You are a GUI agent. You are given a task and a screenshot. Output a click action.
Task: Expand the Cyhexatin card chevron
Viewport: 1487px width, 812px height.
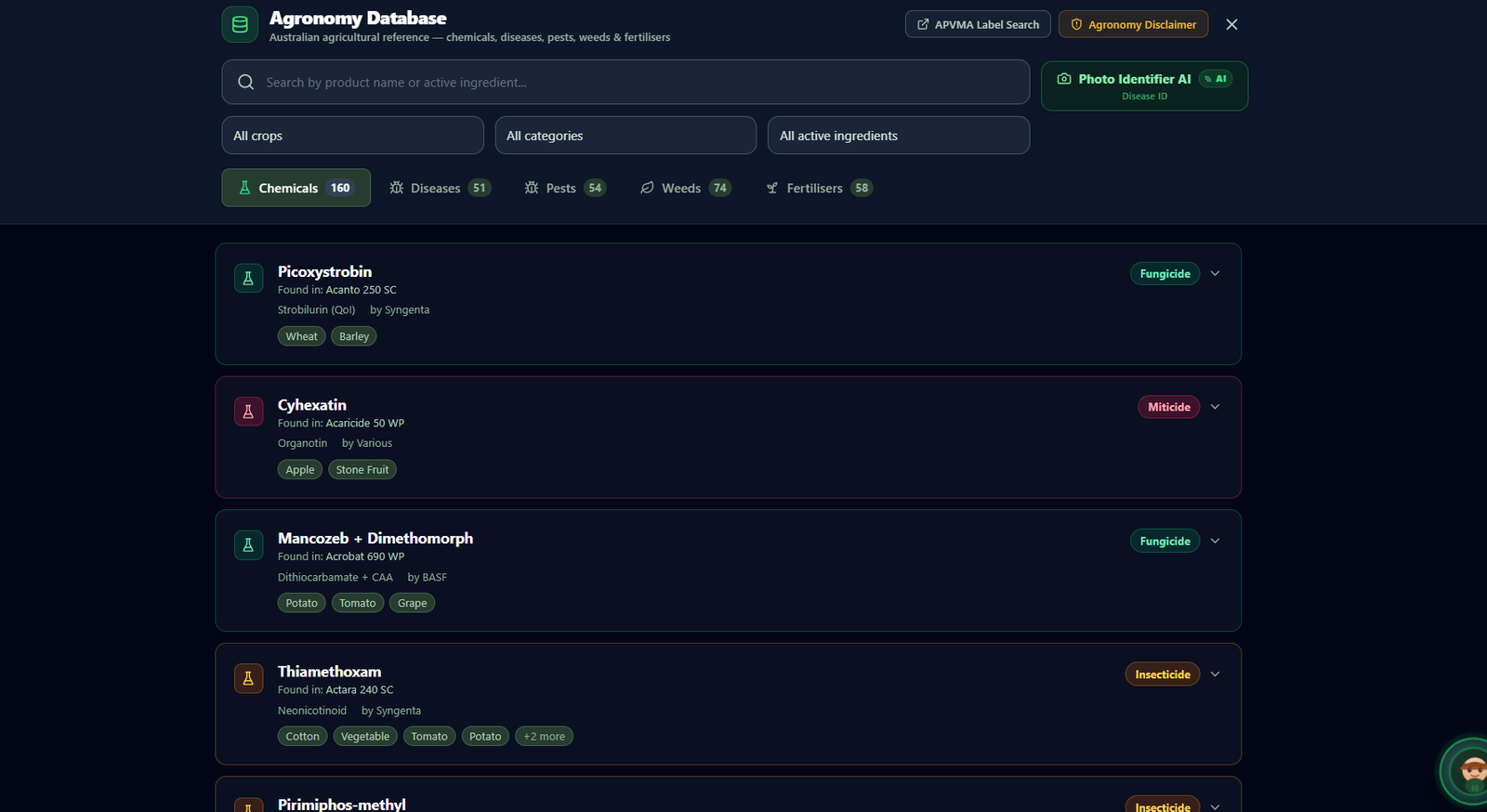[1215, 407]
